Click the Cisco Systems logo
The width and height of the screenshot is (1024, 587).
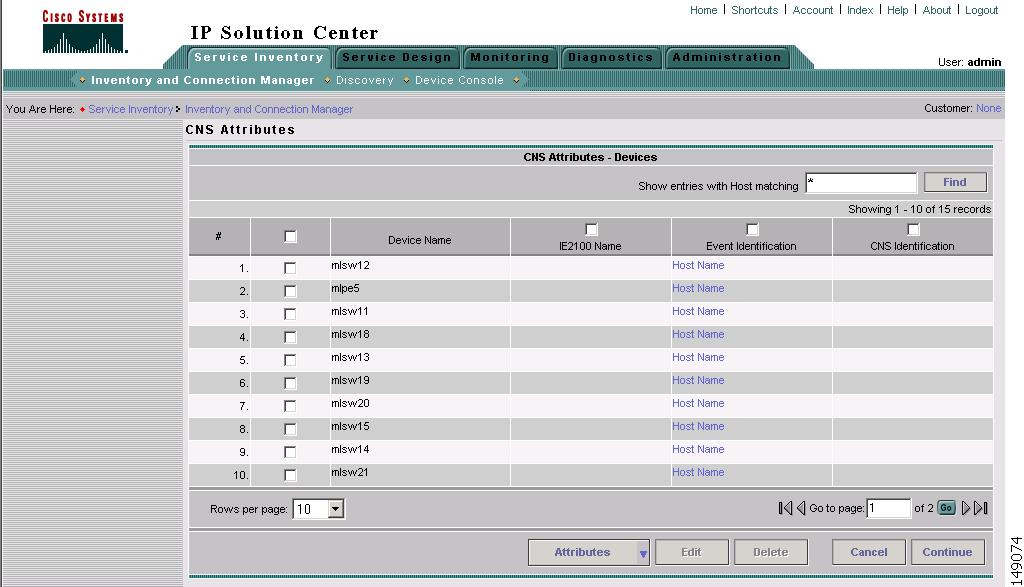[x=84, y=31]
